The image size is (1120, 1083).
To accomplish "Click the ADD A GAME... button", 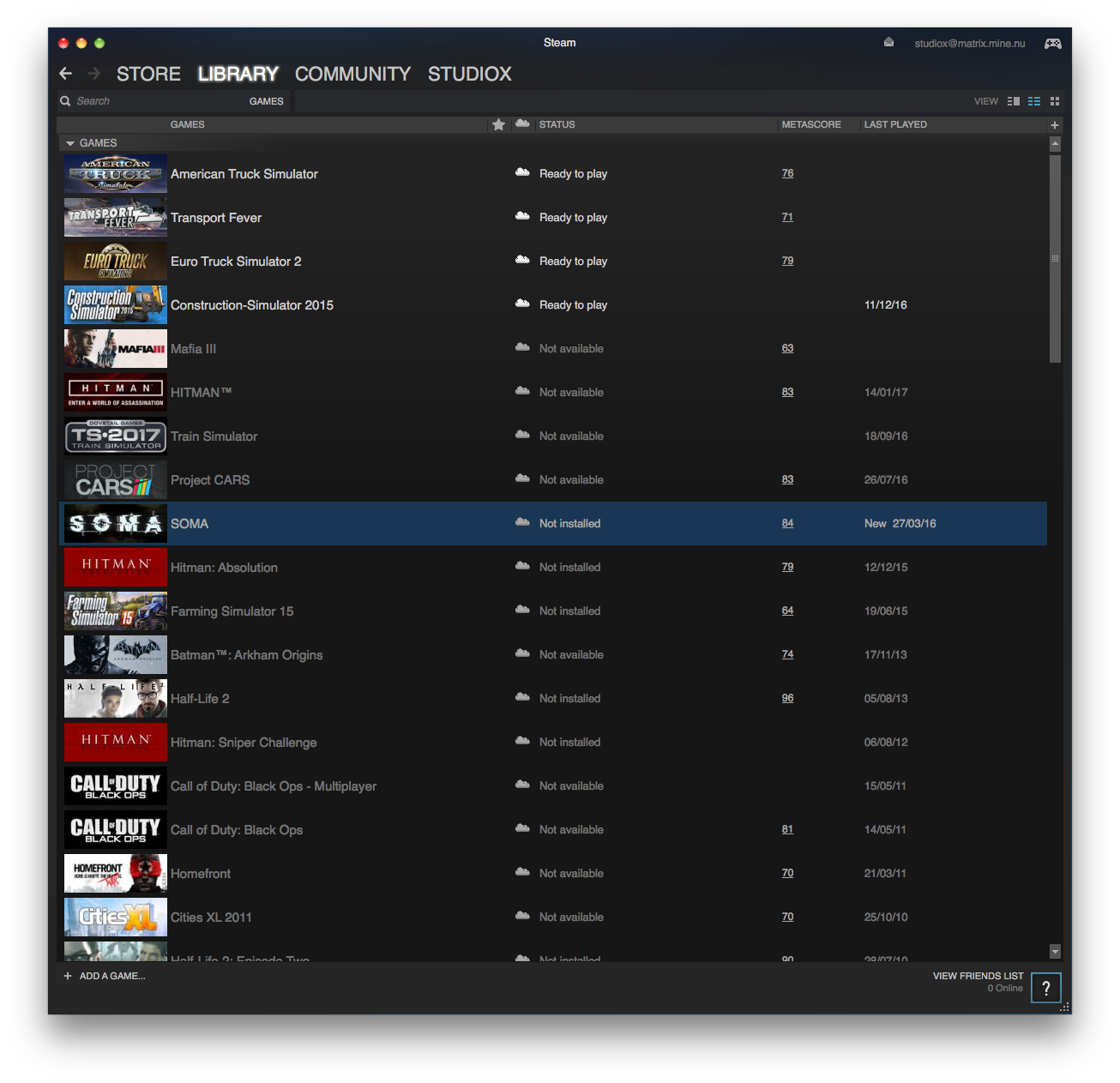I will pos(105,976).
